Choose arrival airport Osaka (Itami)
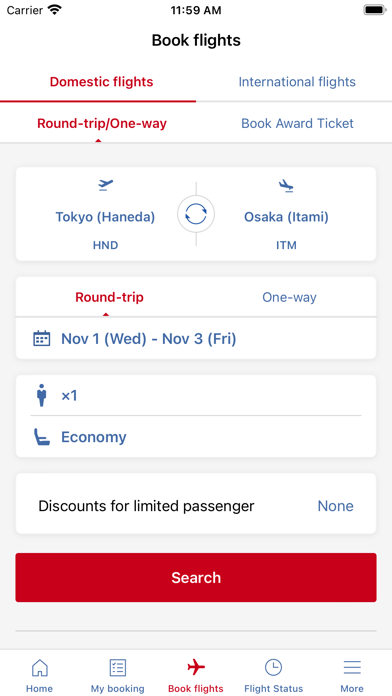Viewport: 392px width, 696px height. 286,217
